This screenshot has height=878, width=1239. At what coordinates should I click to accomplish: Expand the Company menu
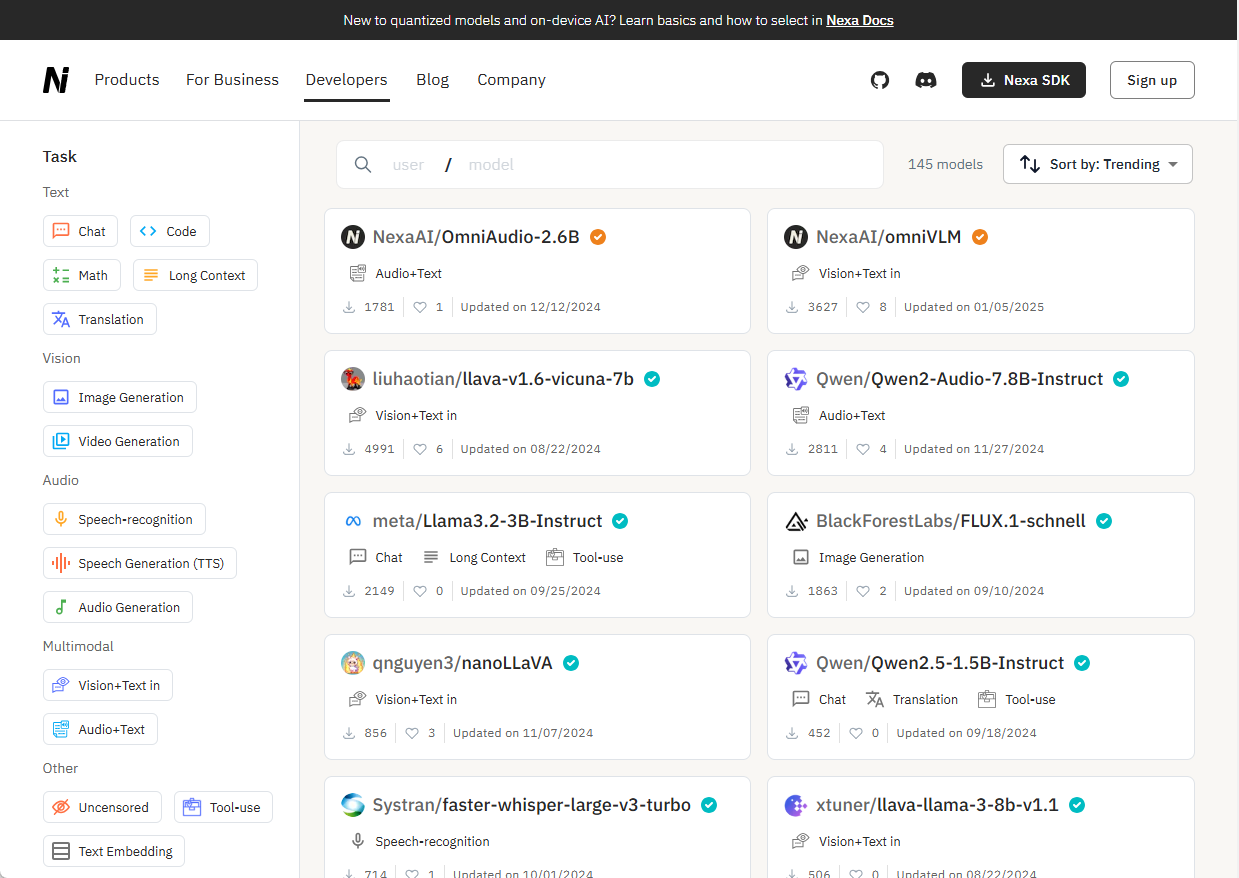click(x=511, y=80)
